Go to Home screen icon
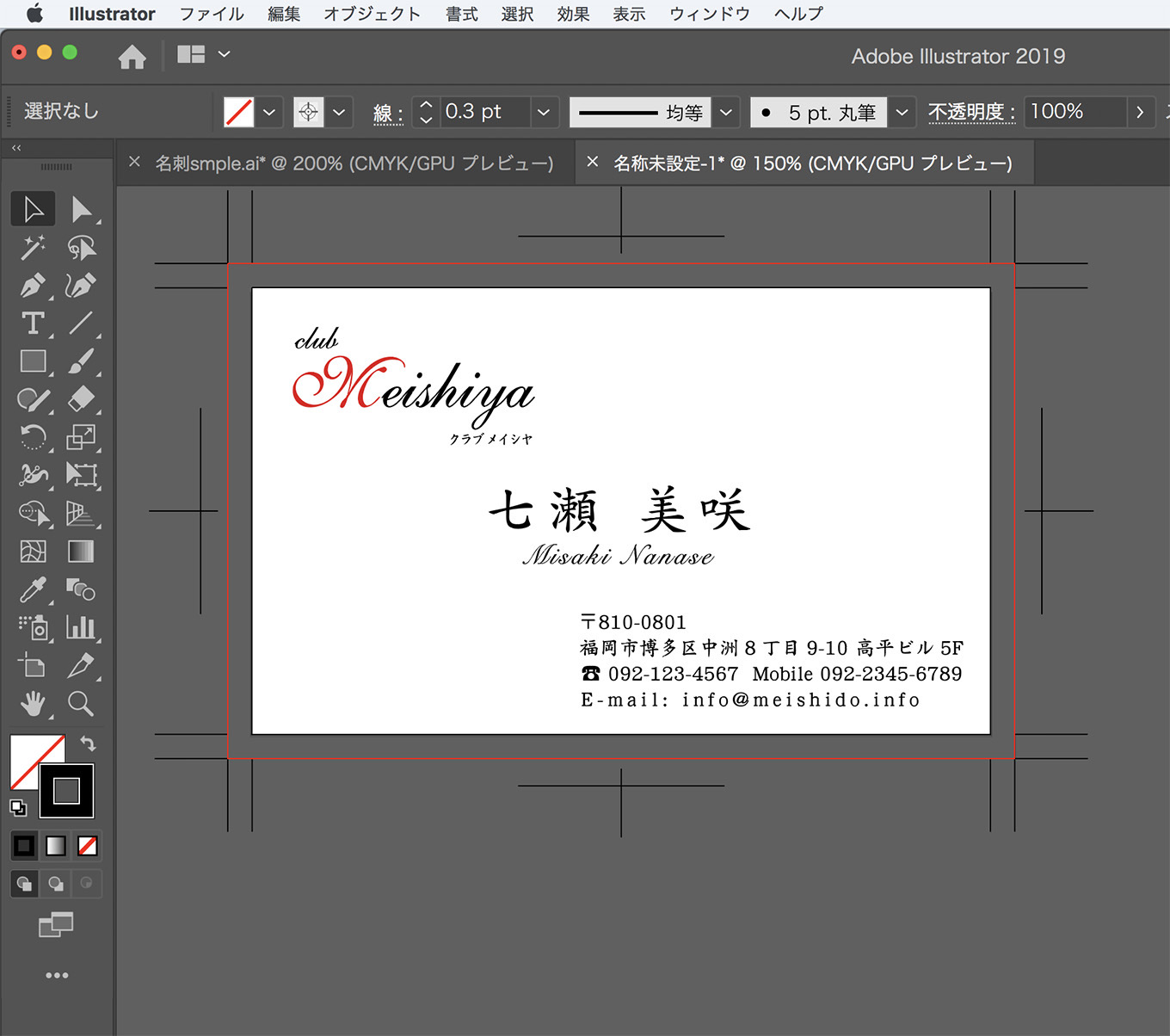Image resolution: width=1170 pixels, height=1036 pixels. pos(132,57)
